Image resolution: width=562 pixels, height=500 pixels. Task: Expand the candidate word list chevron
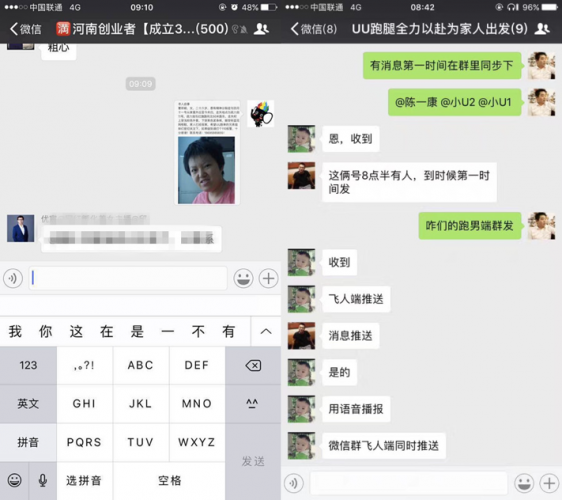click(266, 331)
